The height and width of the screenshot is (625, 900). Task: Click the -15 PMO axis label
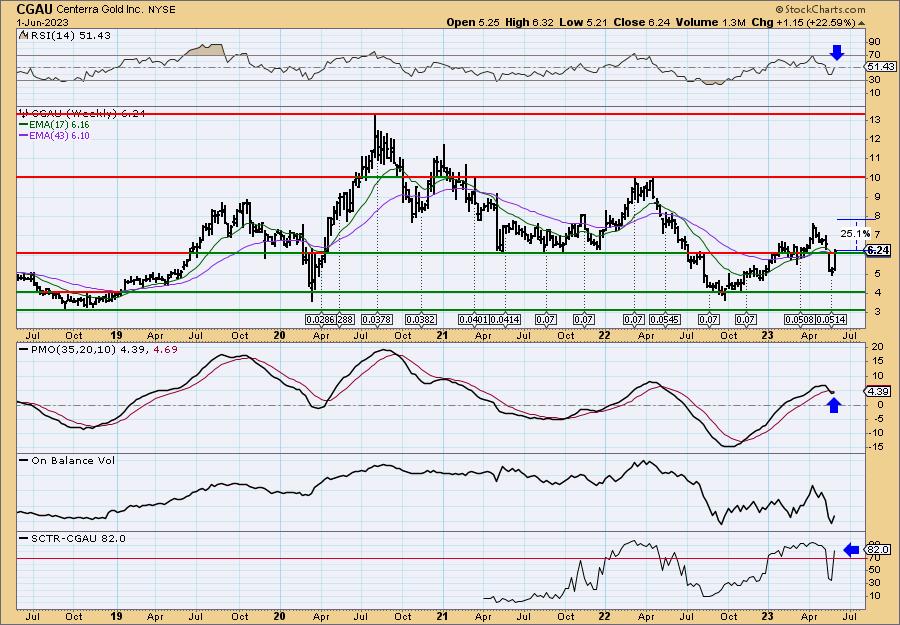click(874, 447)
